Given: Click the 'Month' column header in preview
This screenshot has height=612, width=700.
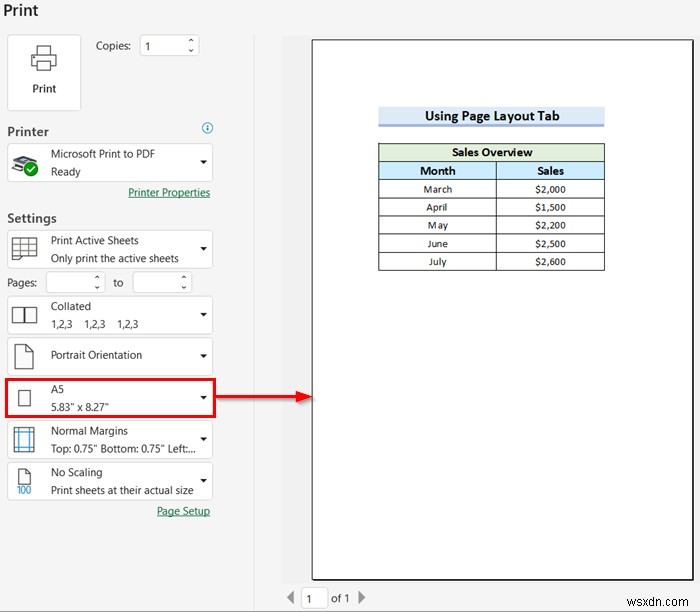Looking at the screenshot, I should point(438,171).
